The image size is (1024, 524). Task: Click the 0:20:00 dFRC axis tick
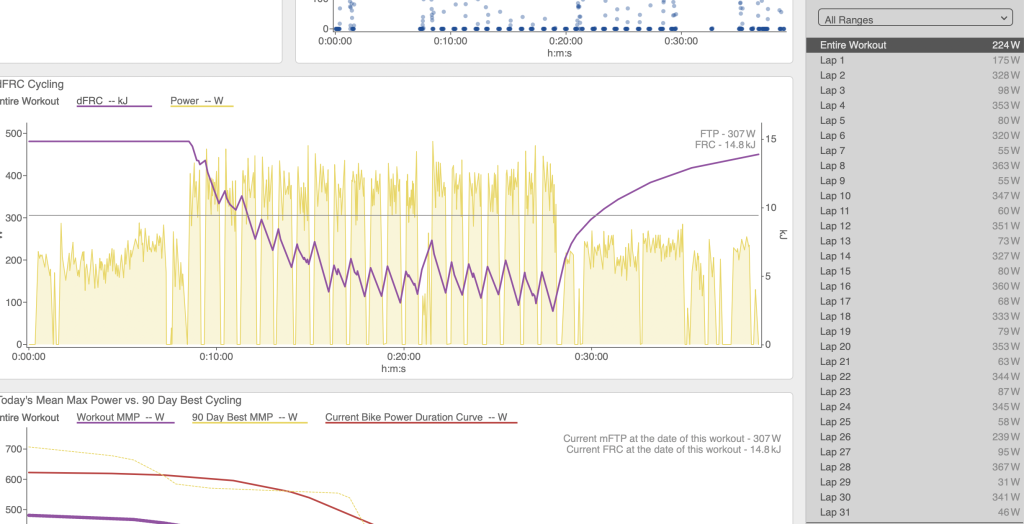point(404,357)
